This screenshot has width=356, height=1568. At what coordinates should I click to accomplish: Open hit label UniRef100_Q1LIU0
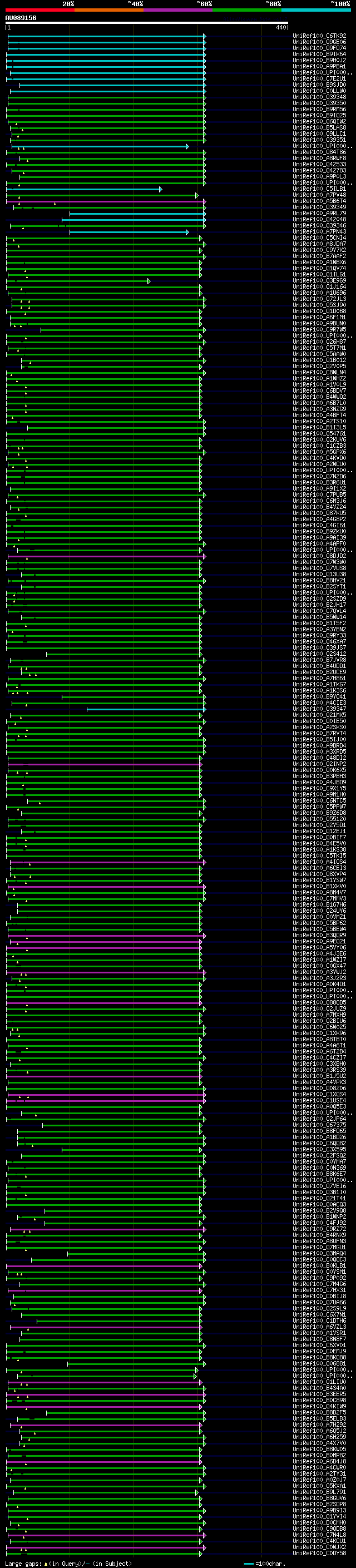tap(319, 1382)
